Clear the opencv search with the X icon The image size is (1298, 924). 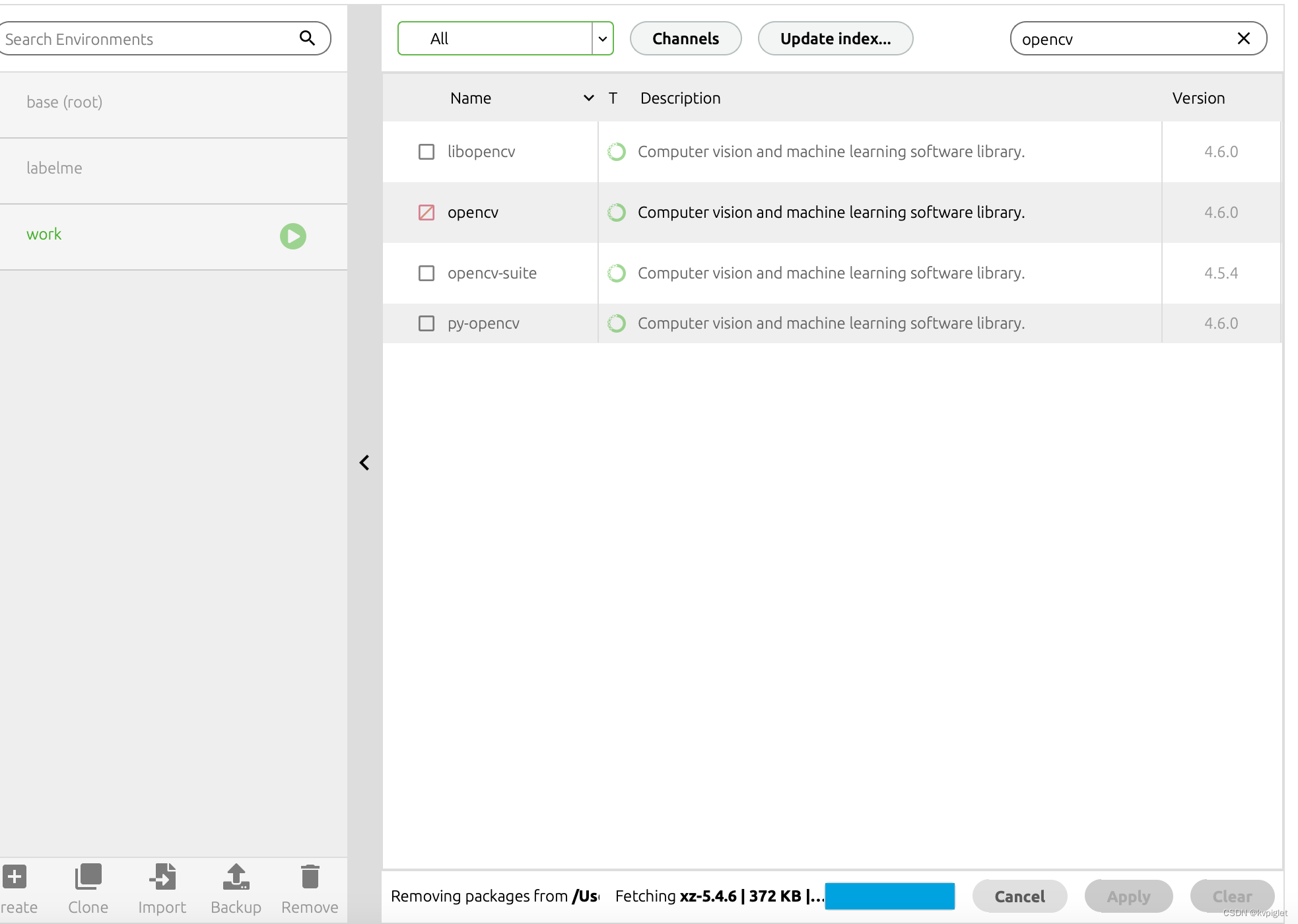1243,38
